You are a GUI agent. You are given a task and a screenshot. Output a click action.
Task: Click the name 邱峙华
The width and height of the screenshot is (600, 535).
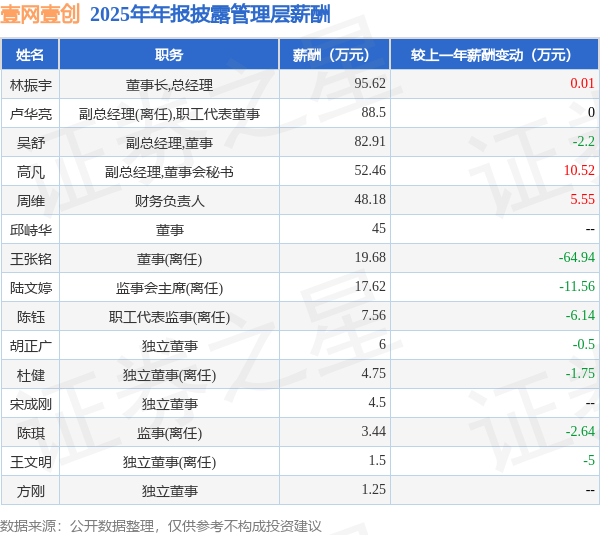(31, 230)
